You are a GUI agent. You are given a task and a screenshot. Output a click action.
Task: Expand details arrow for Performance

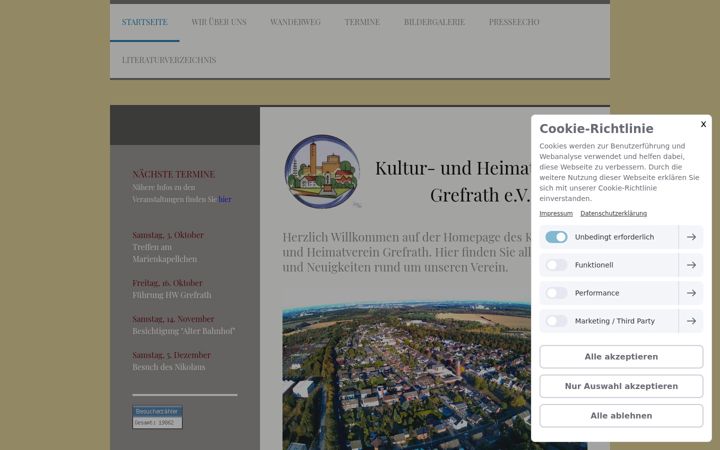(x=691, y=293)
